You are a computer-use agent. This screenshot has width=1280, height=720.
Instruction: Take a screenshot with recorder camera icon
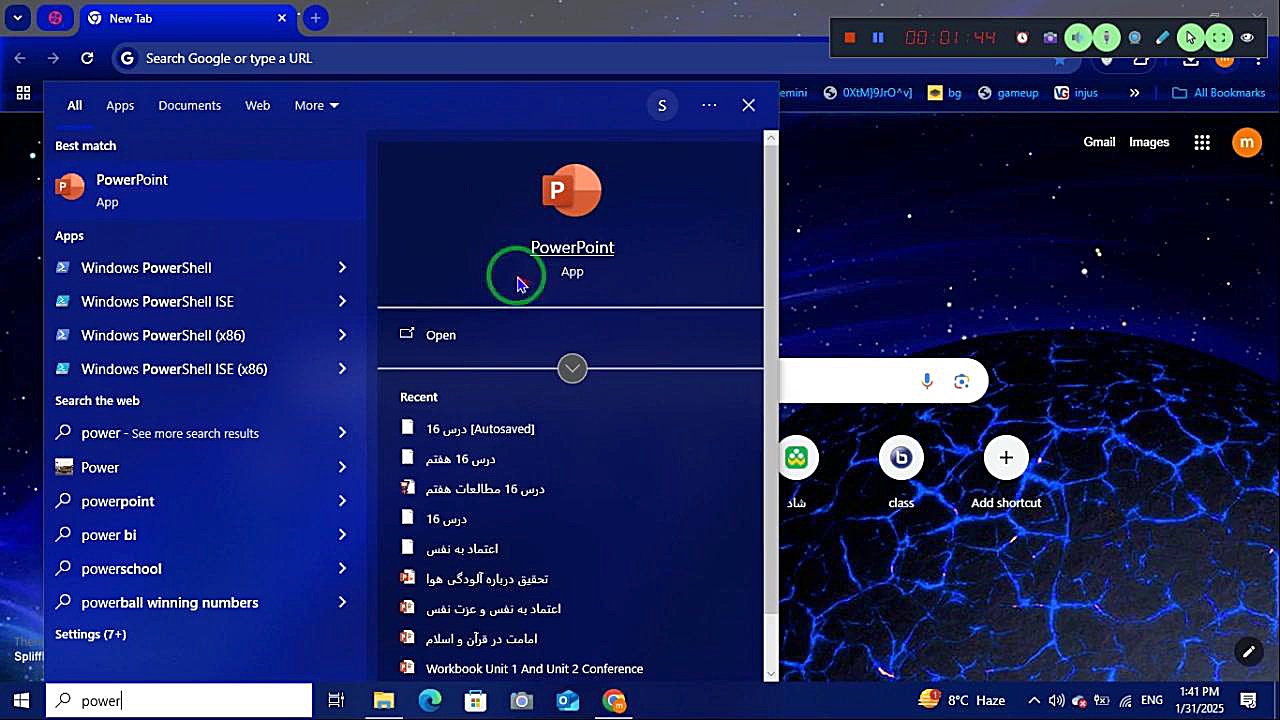point(1050,38)
